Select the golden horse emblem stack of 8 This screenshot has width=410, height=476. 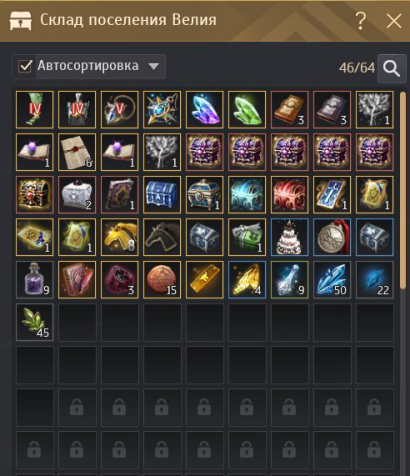click(119, 237)
